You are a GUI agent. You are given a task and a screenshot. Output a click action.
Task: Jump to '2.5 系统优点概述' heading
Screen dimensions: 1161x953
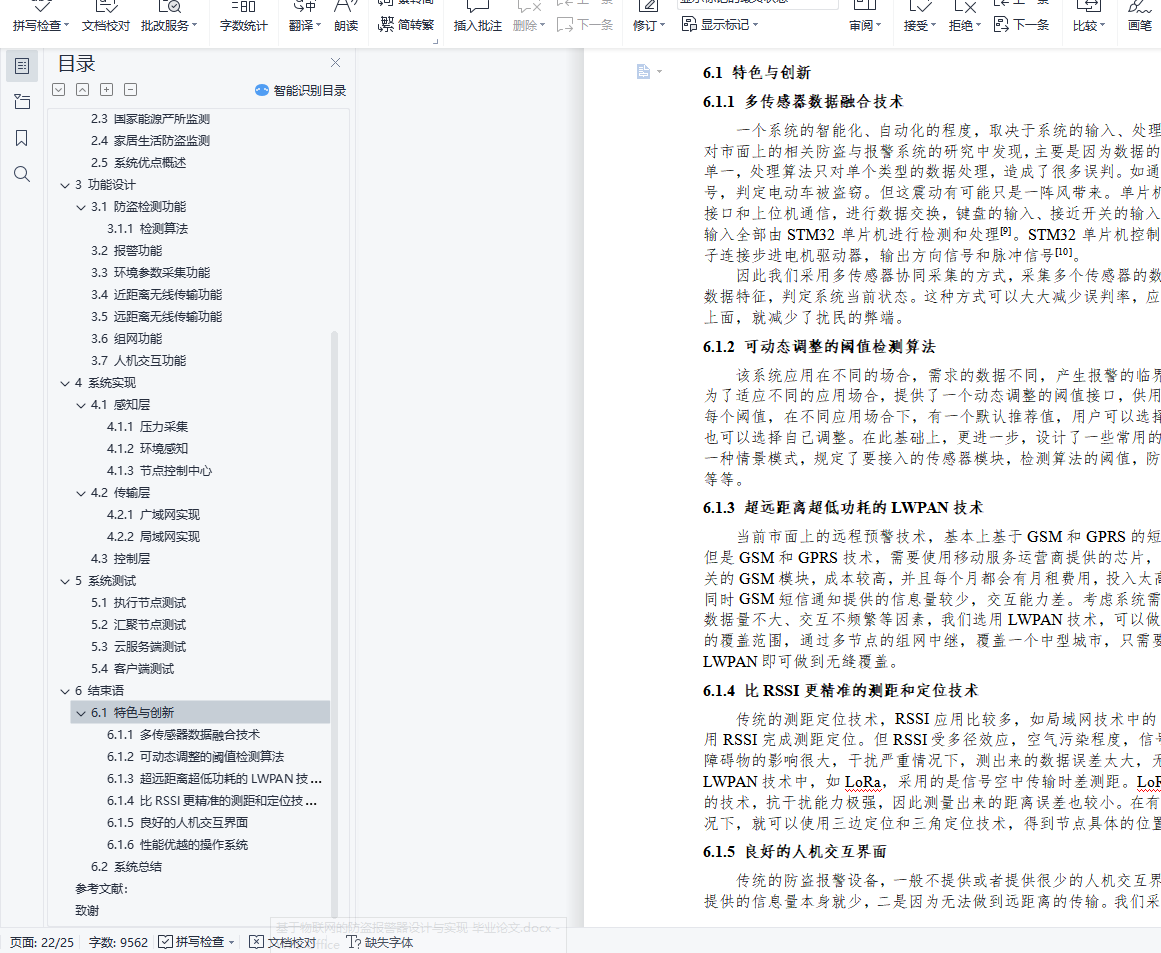pos(138,162)
